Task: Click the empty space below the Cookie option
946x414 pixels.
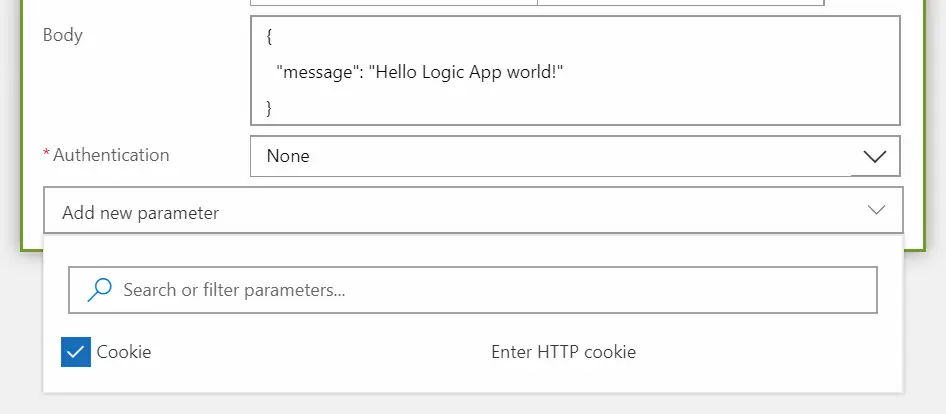Action: click(473, 380)
